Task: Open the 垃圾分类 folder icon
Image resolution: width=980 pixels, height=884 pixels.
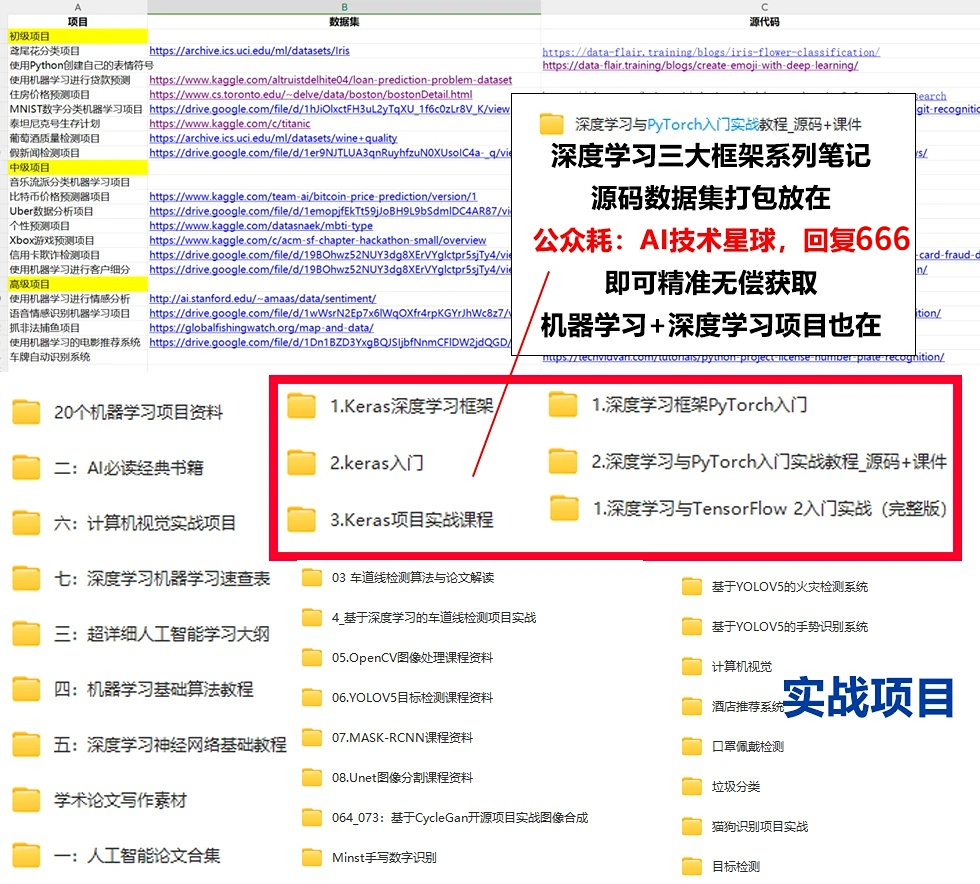Action: (x=692, y=786)
